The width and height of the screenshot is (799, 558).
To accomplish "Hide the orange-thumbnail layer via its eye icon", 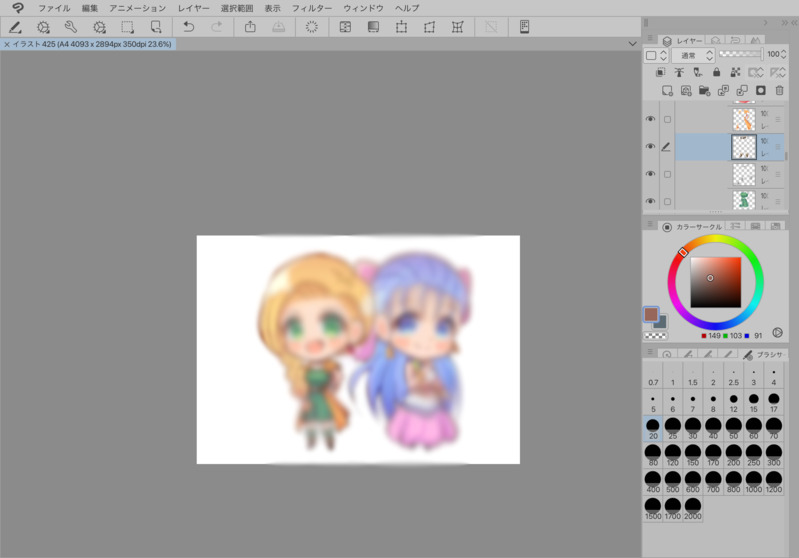I will (x=650, y=119).
